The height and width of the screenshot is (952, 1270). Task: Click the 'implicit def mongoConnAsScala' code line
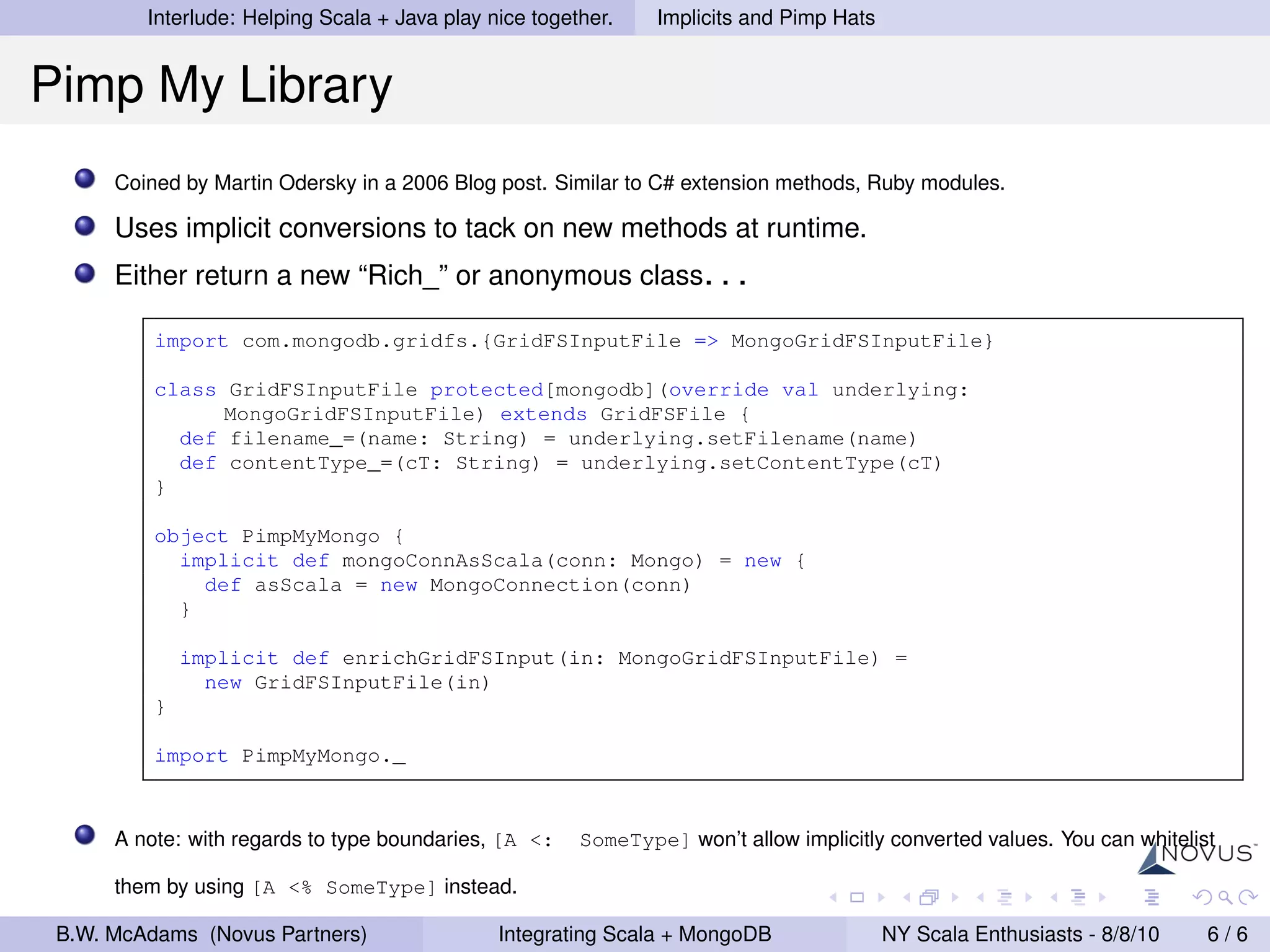[x=492, y=561]
